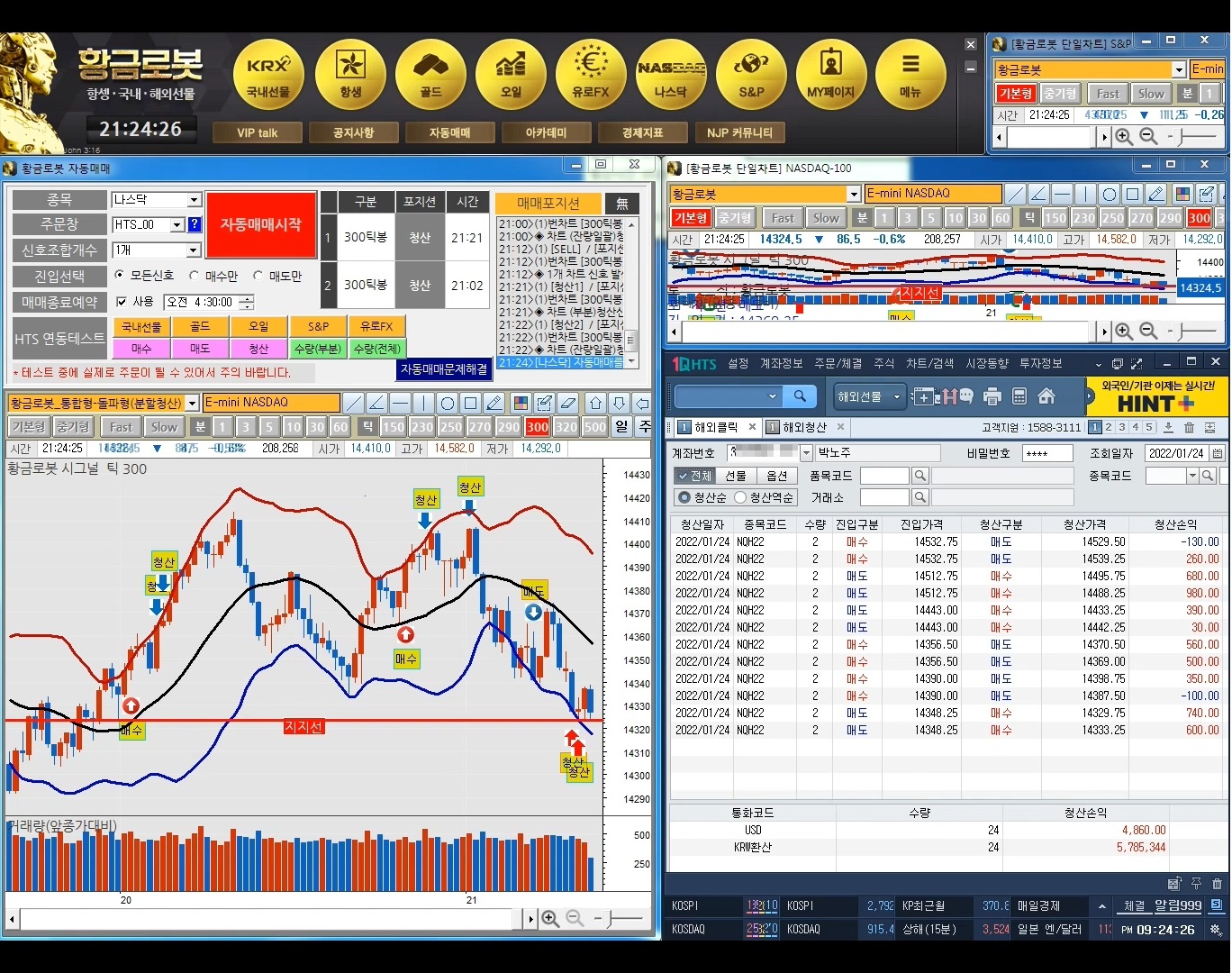Click red 자동매매시작 button
This screenshot has height=973, width=1232.
tap(261, 224)
